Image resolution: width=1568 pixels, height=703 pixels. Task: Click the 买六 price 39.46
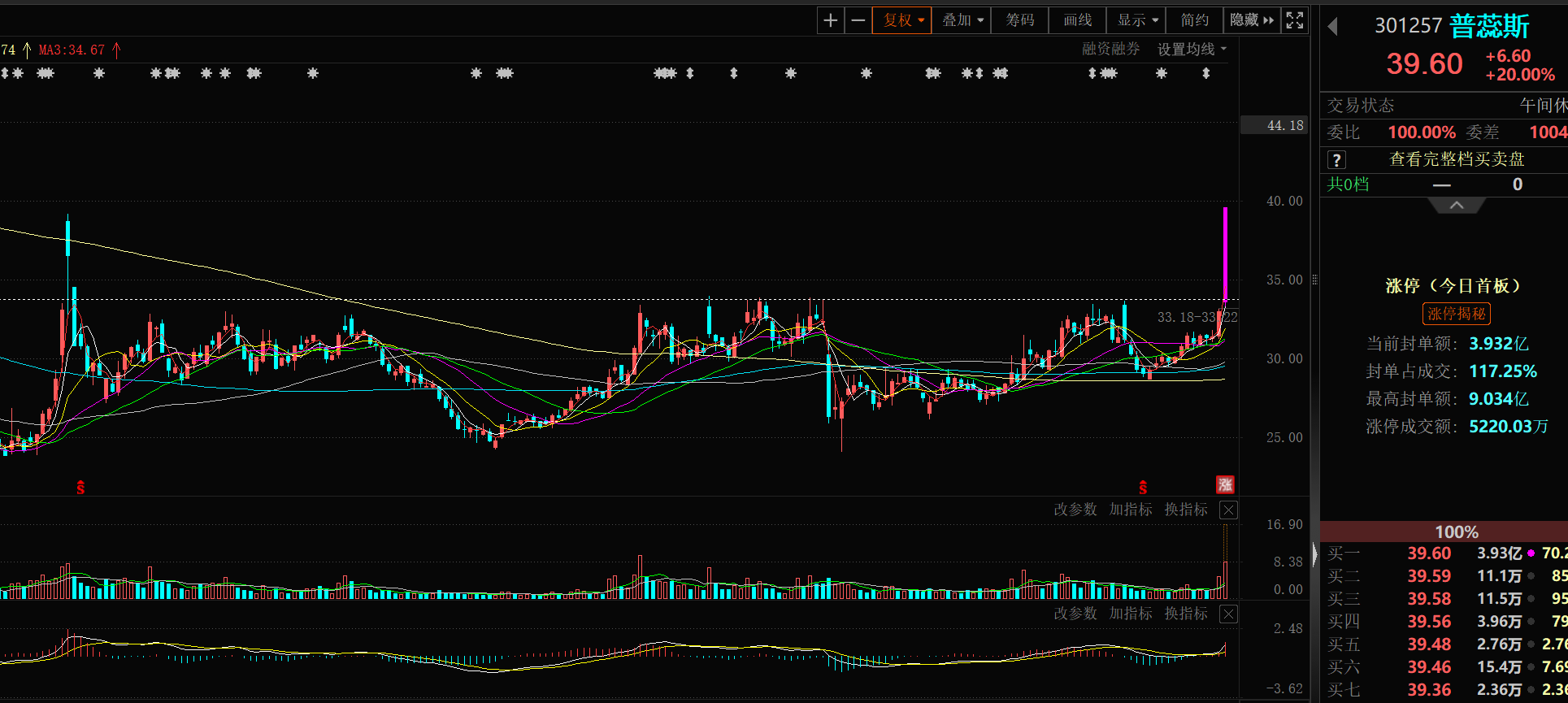point(1429,667)
